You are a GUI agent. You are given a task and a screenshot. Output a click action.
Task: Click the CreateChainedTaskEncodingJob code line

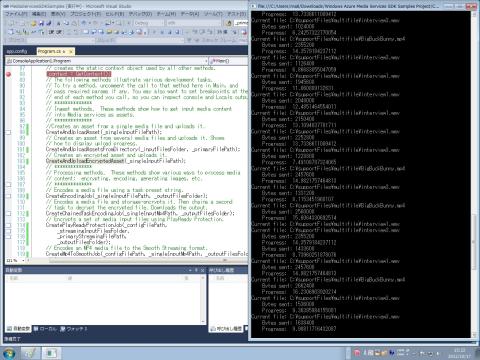tap(140, 213)
